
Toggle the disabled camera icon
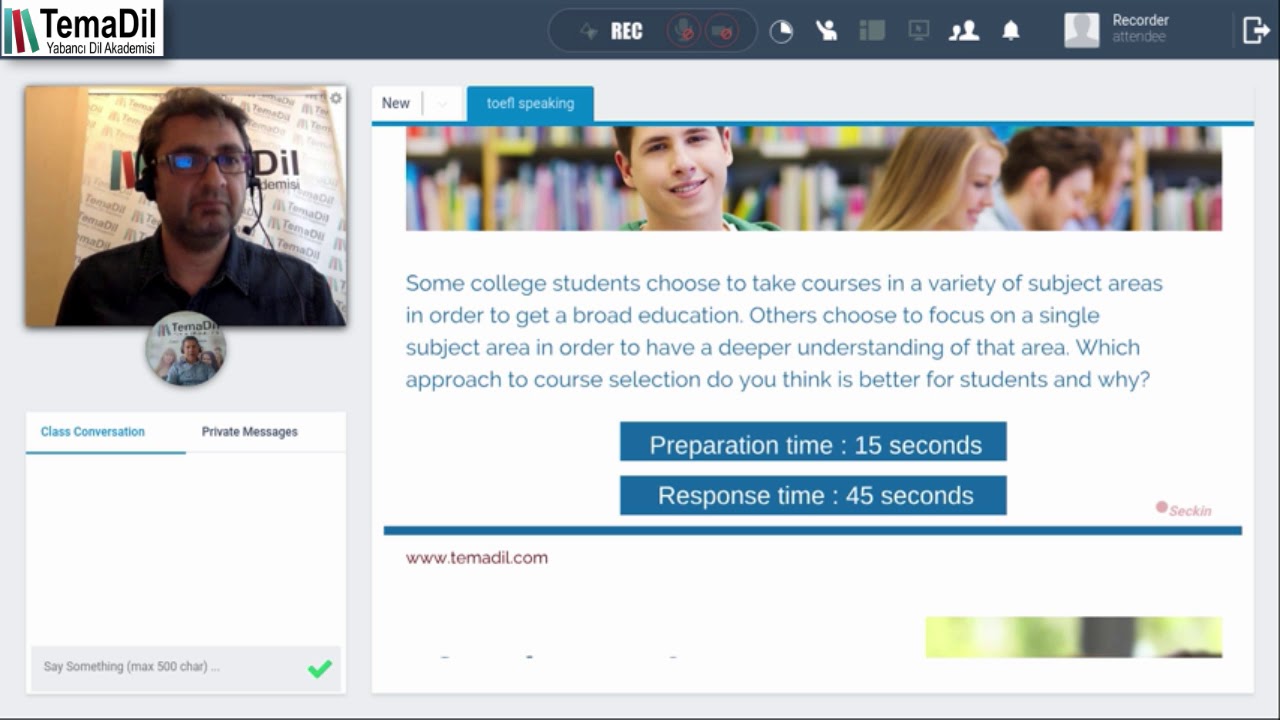point(721,31)
